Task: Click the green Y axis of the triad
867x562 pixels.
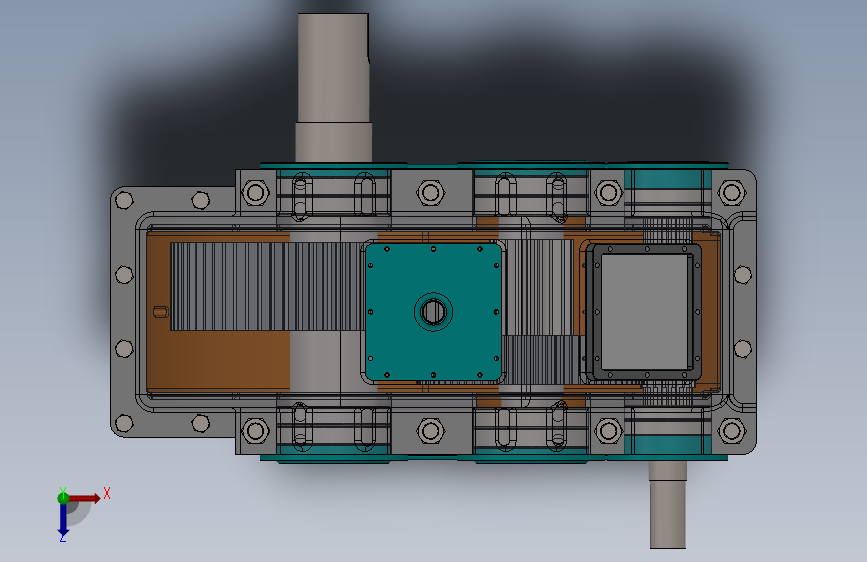Action: [x=63, y=497]
